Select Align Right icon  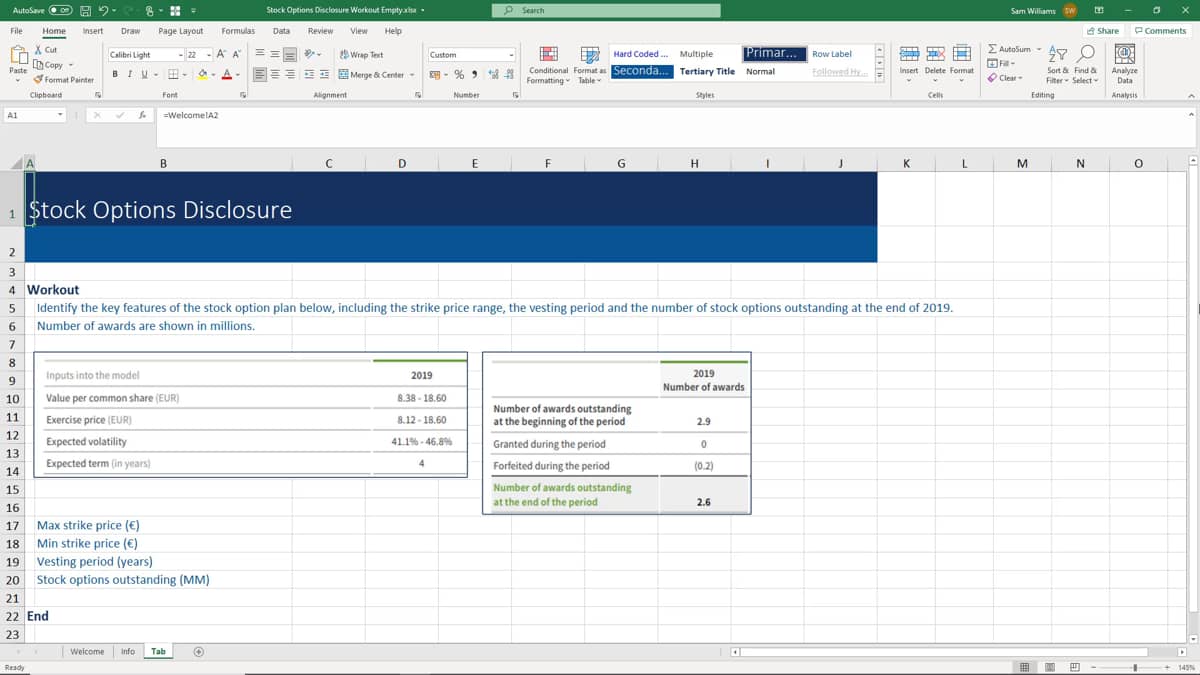289,74
